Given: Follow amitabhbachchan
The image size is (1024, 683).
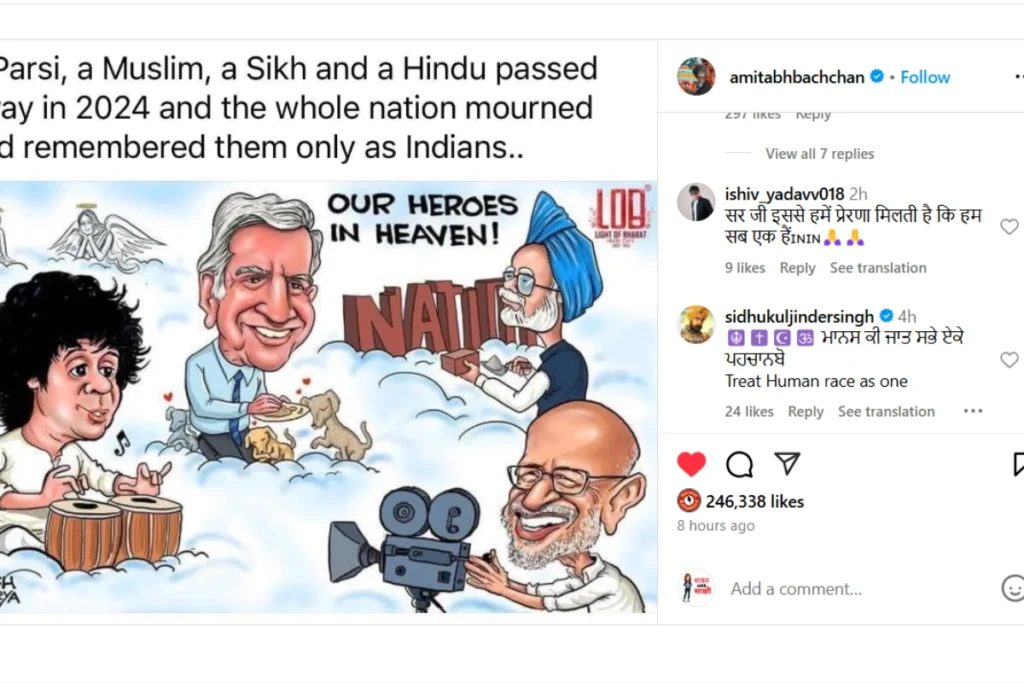Looking at the screenshot, I should tap(925, 77).
